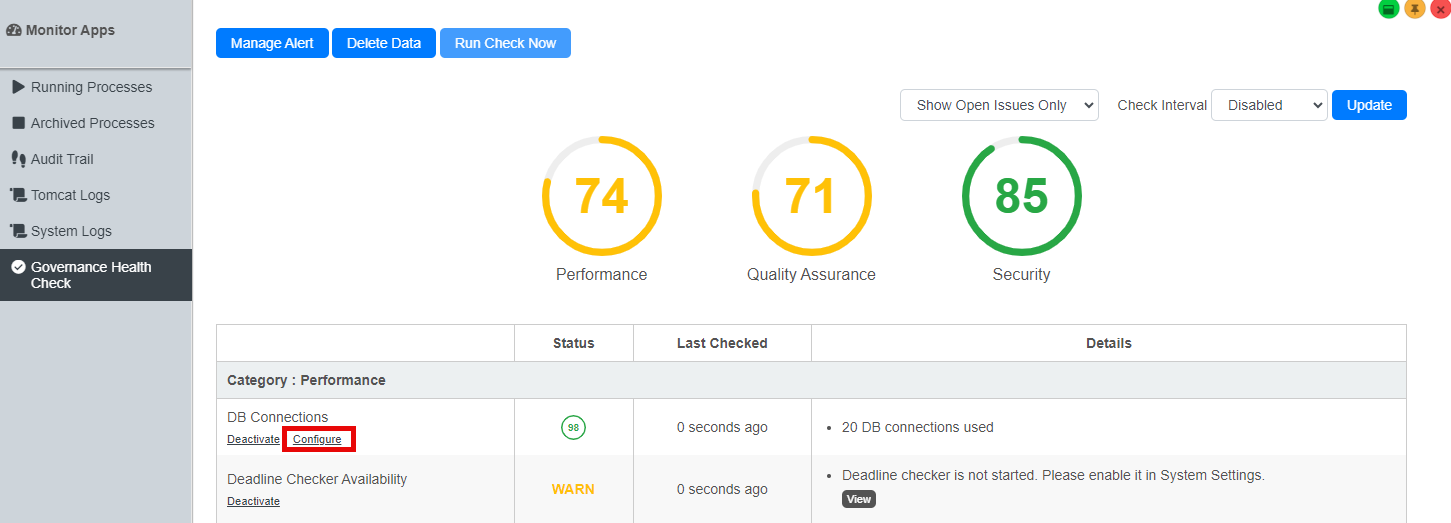Click '20 DB connections used' detail text
1451x523 pixels.
[x=918, y=427]
